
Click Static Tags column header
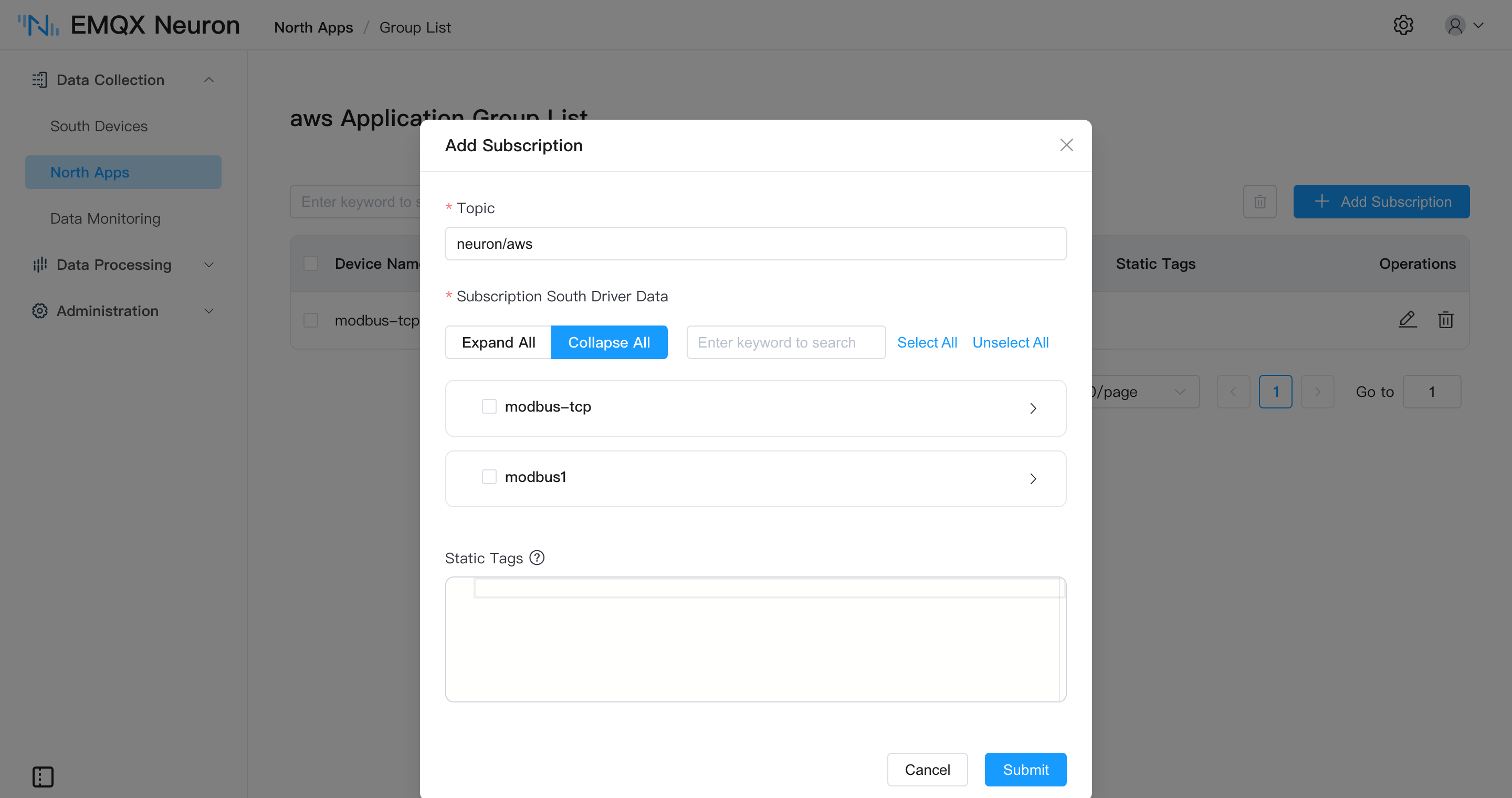click(x=1155, y=264)
